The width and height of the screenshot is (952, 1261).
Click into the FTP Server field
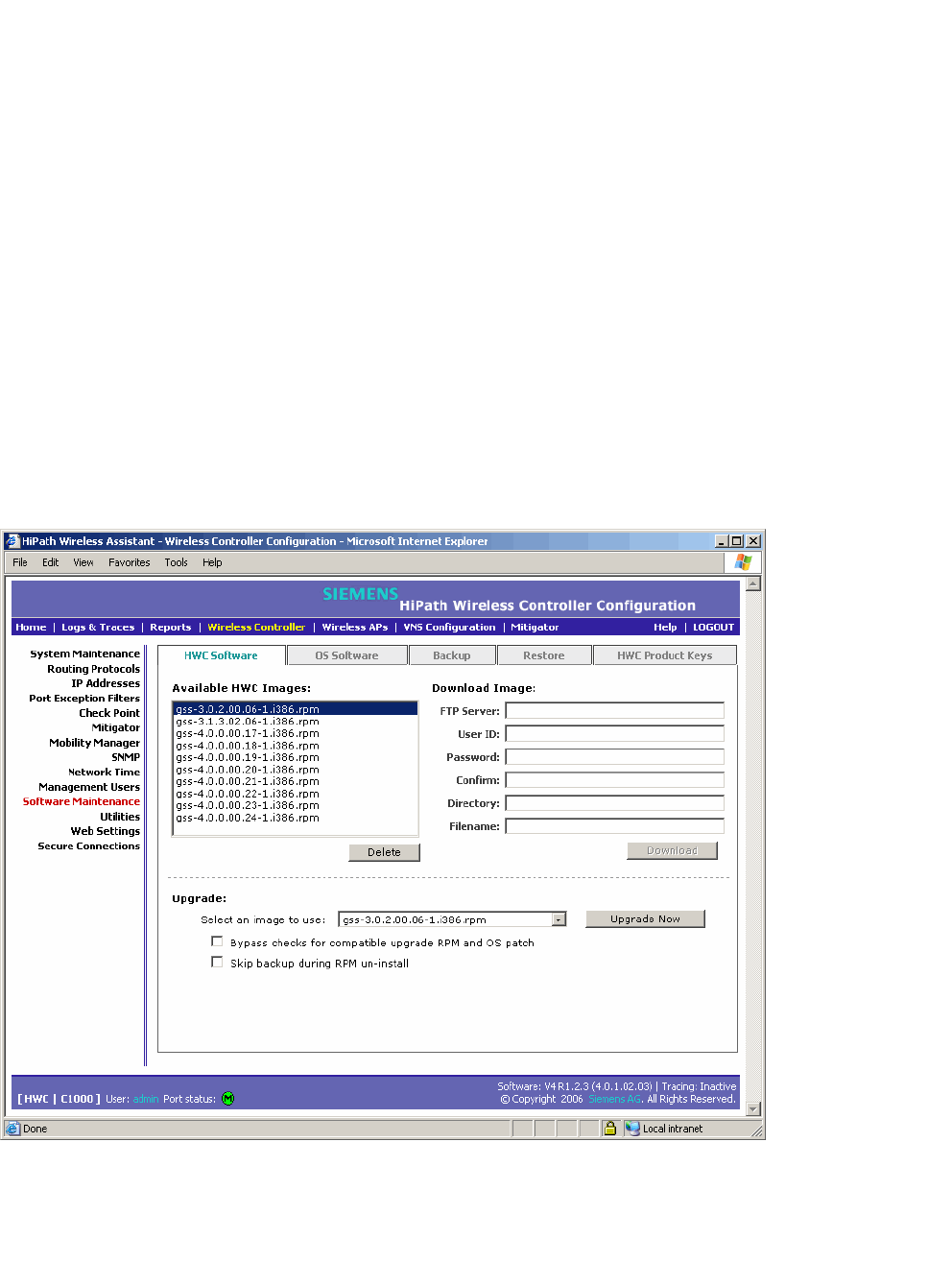615,710
